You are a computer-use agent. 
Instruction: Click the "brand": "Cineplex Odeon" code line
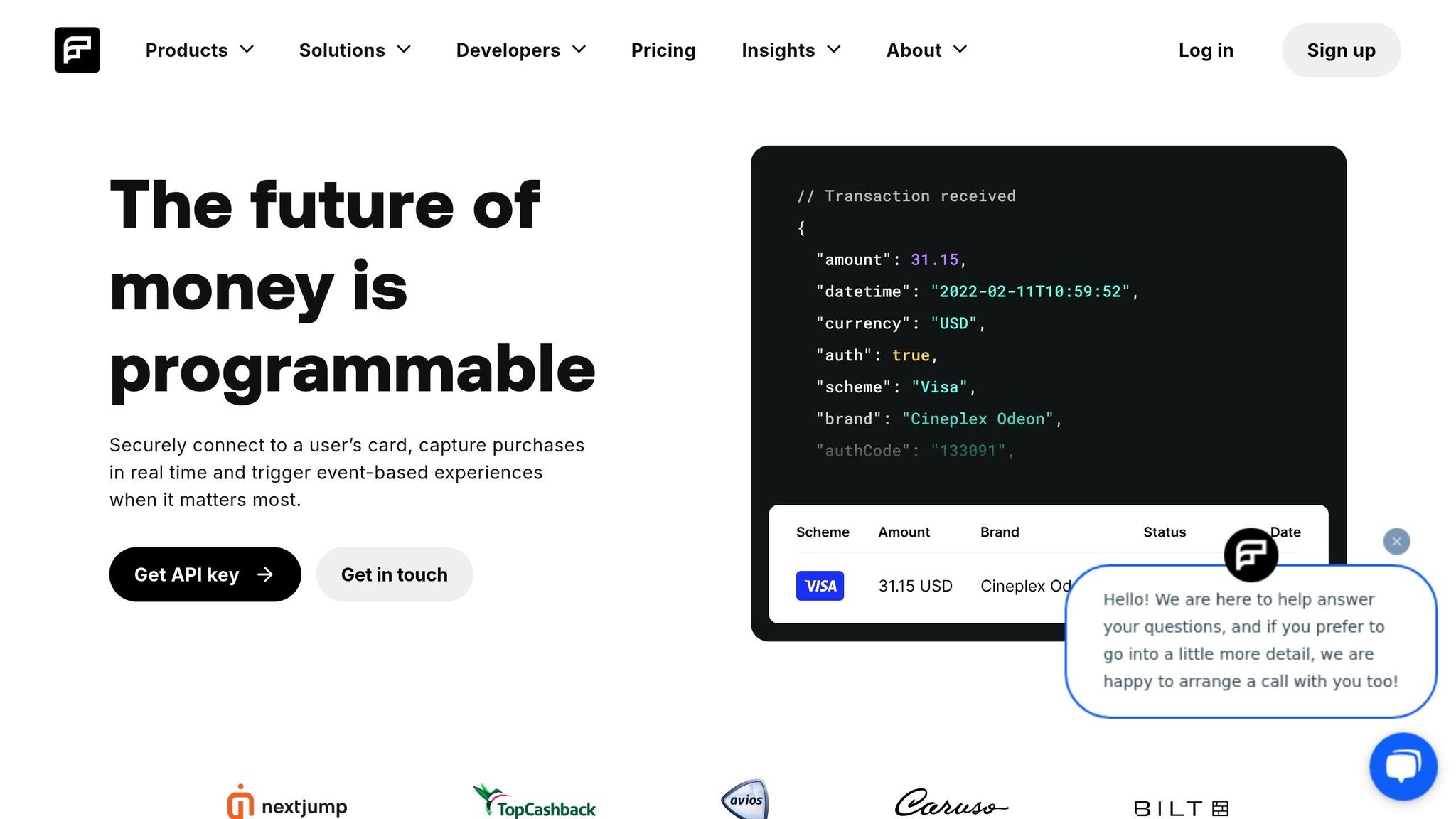coord(938,419)
